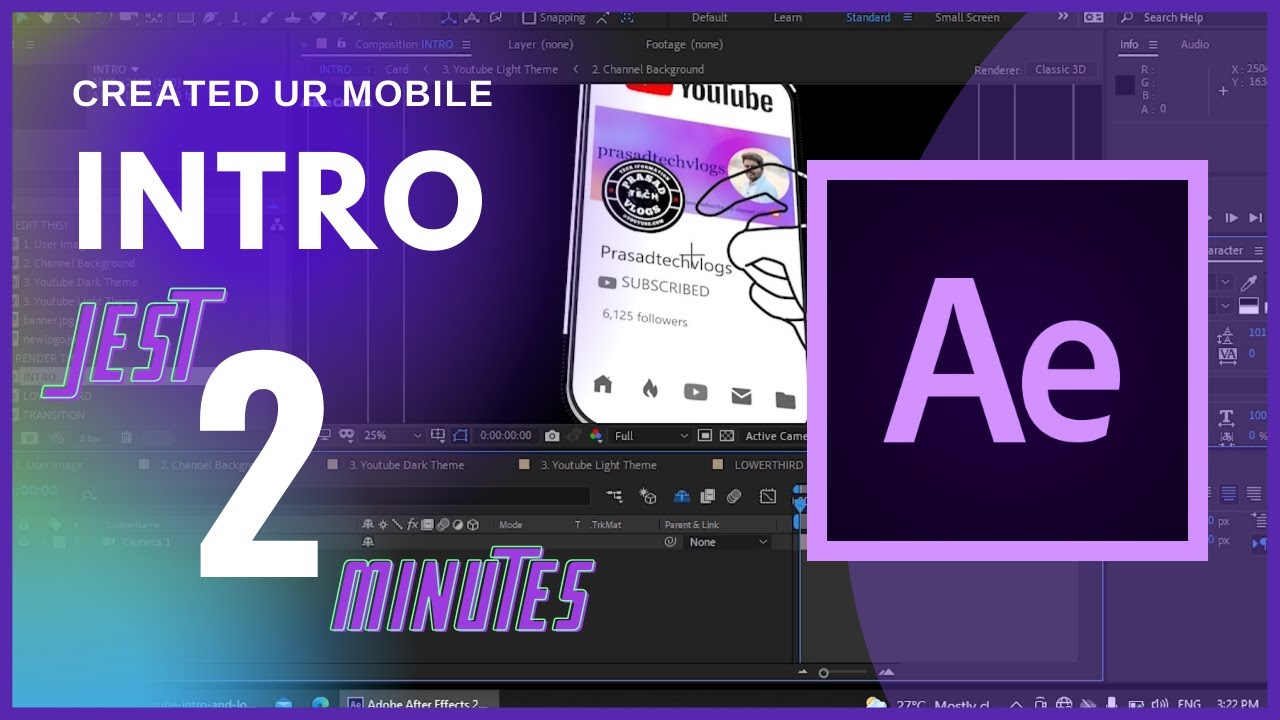Toggle the 3D glasses preview icon
The width and height of the screenshot is (1280, 720).
(347, 436)
